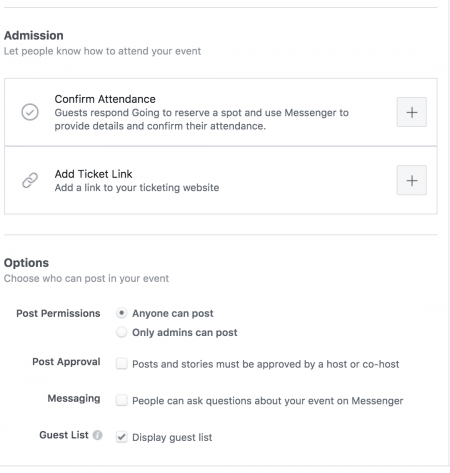The image size is (450, 473).
Task: Click the Add Ticket Link title text
Action: pyautogui.click(x=93, y=174)
